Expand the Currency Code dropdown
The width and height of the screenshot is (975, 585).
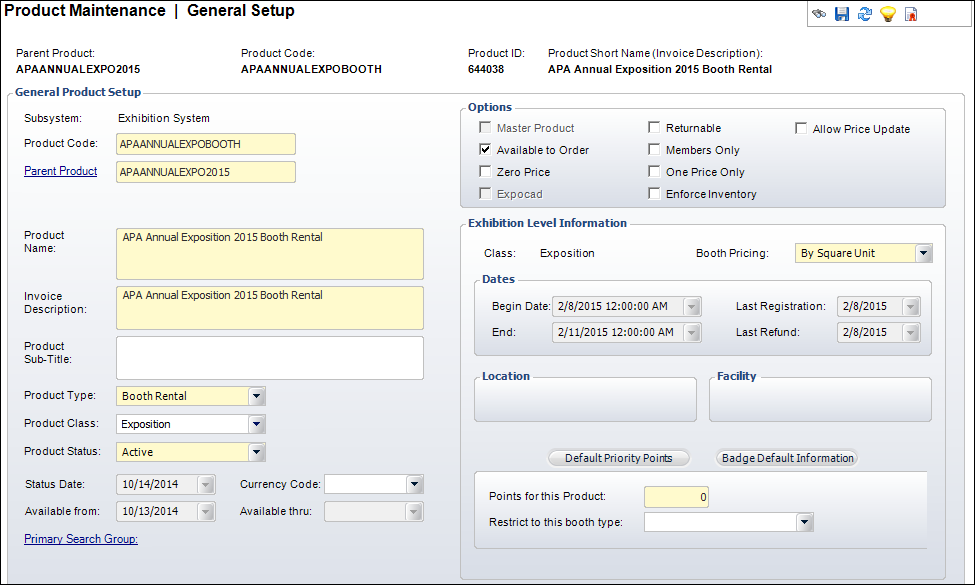coord(414,484)
